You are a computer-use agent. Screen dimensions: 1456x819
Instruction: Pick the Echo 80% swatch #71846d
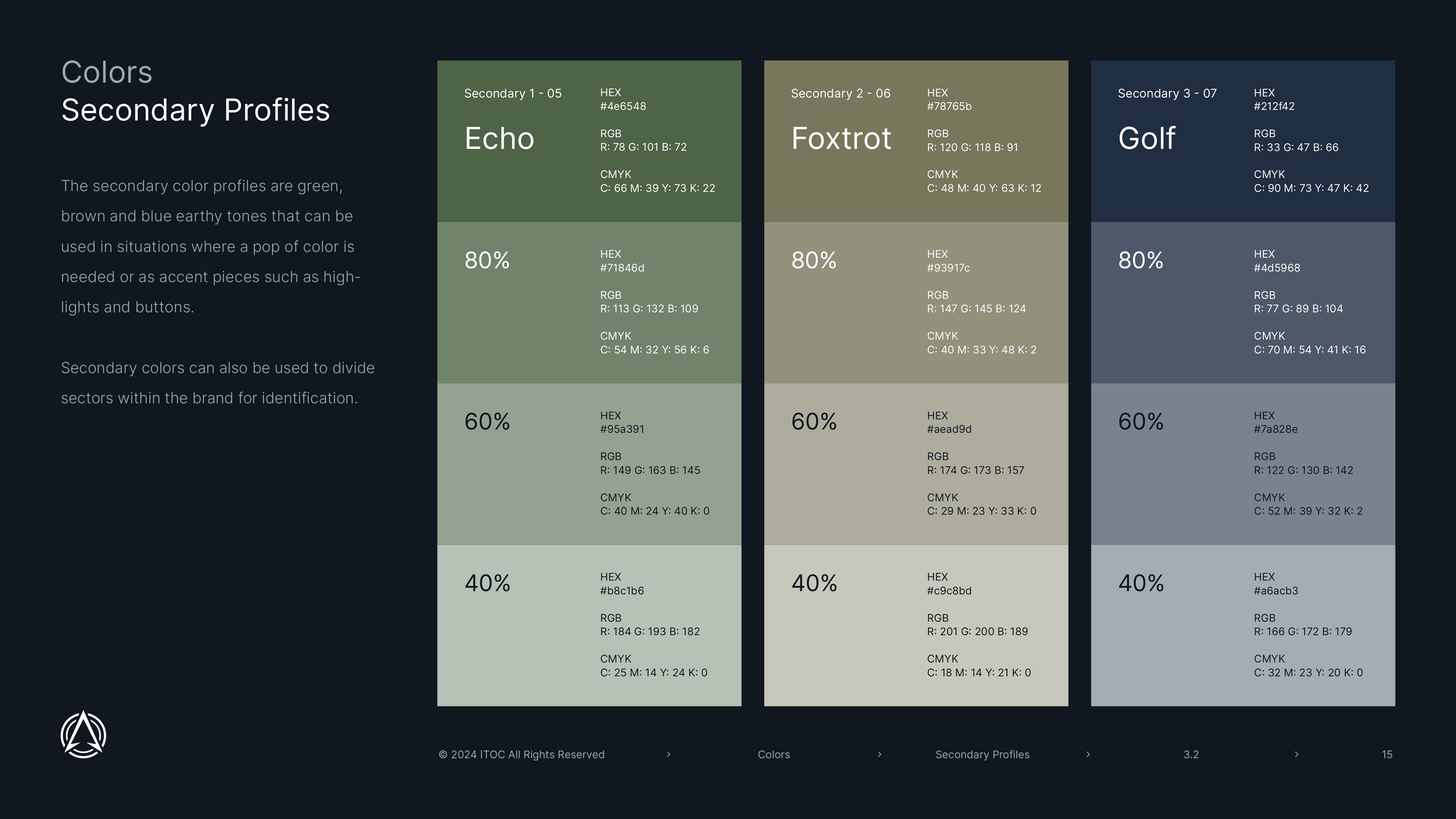tap(589, 303)
